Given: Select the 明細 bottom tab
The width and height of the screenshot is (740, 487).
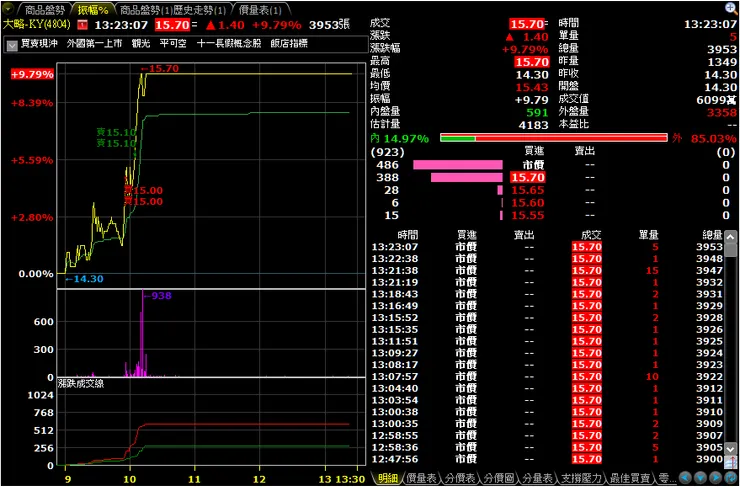Looking at the screenshot, I should pos(387,478).
